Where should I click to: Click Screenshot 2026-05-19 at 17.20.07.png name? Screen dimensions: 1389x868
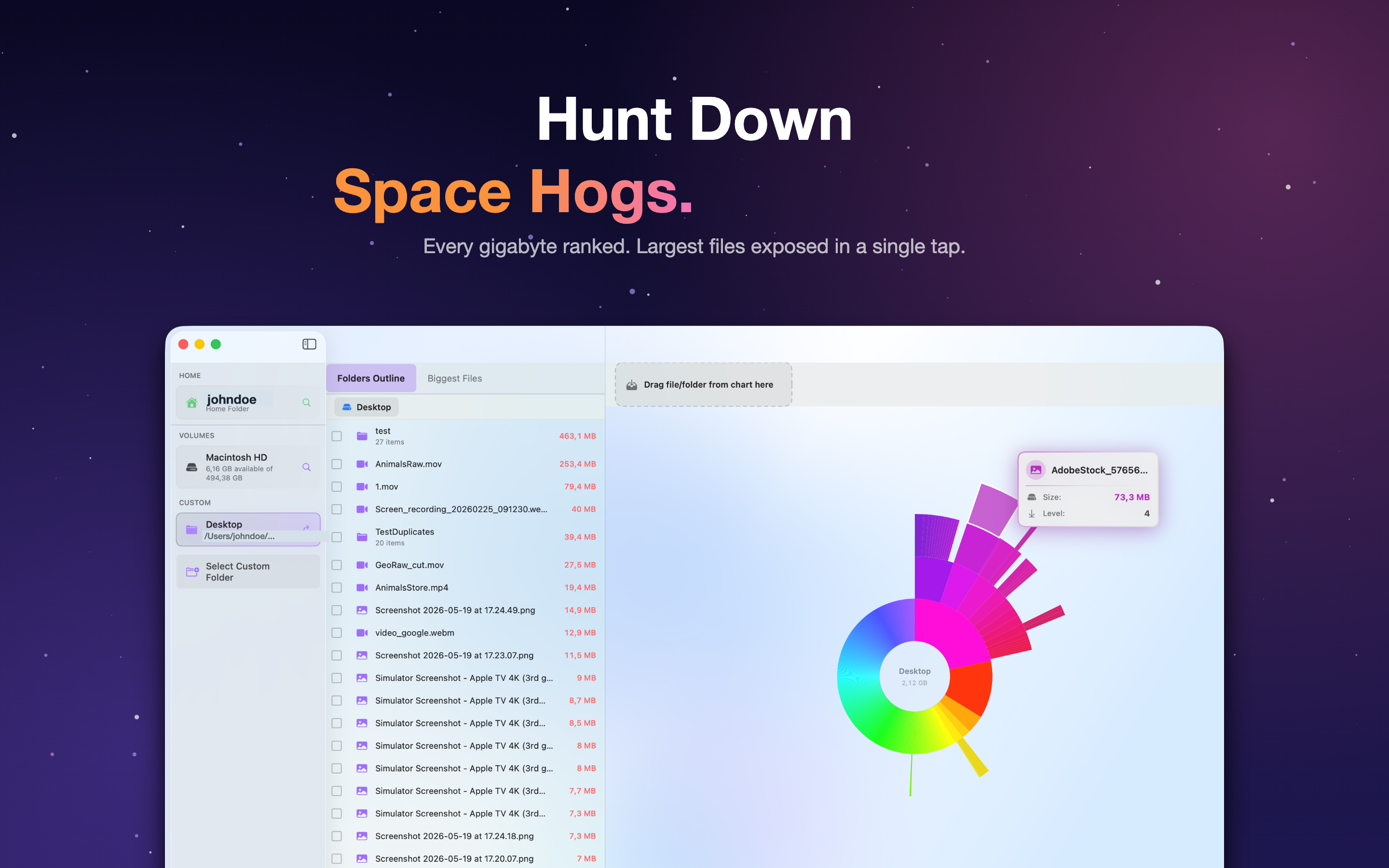pyautogui.click(x=454, y=858)
